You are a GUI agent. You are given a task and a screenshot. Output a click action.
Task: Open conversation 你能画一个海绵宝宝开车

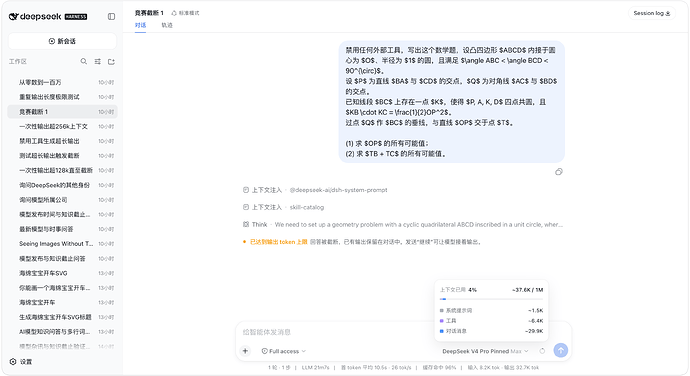(62, 288)
